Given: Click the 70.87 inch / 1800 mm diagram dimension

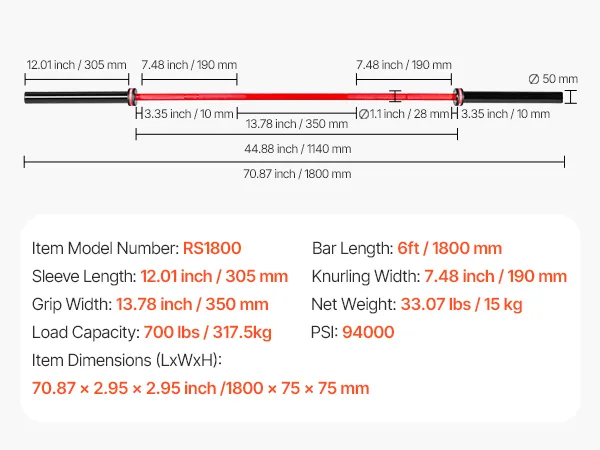Looking at the screenshot, I should pos(297,173).
